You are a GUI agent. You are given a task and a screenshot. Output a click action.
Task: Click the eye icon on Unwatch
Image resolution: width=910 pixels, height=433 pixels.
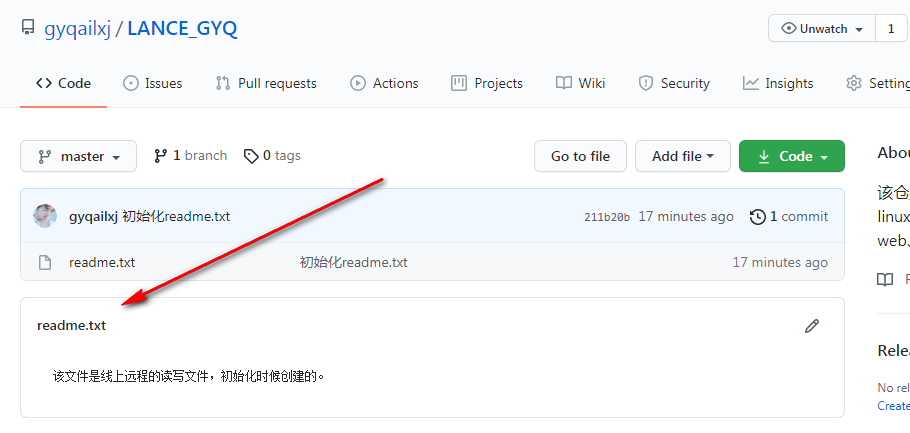coord(789,28)
